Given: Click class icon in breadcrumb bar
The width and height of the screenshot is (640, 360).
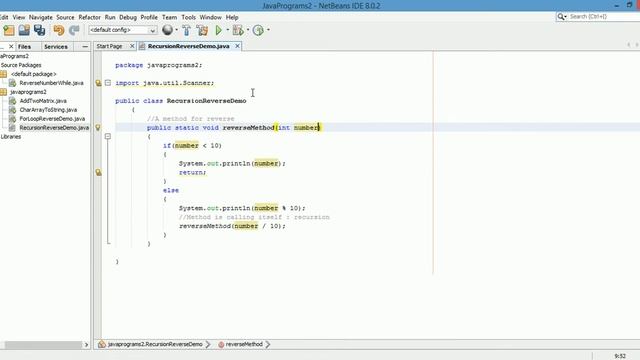Looking at the screenshot, I should pos(102,344).
